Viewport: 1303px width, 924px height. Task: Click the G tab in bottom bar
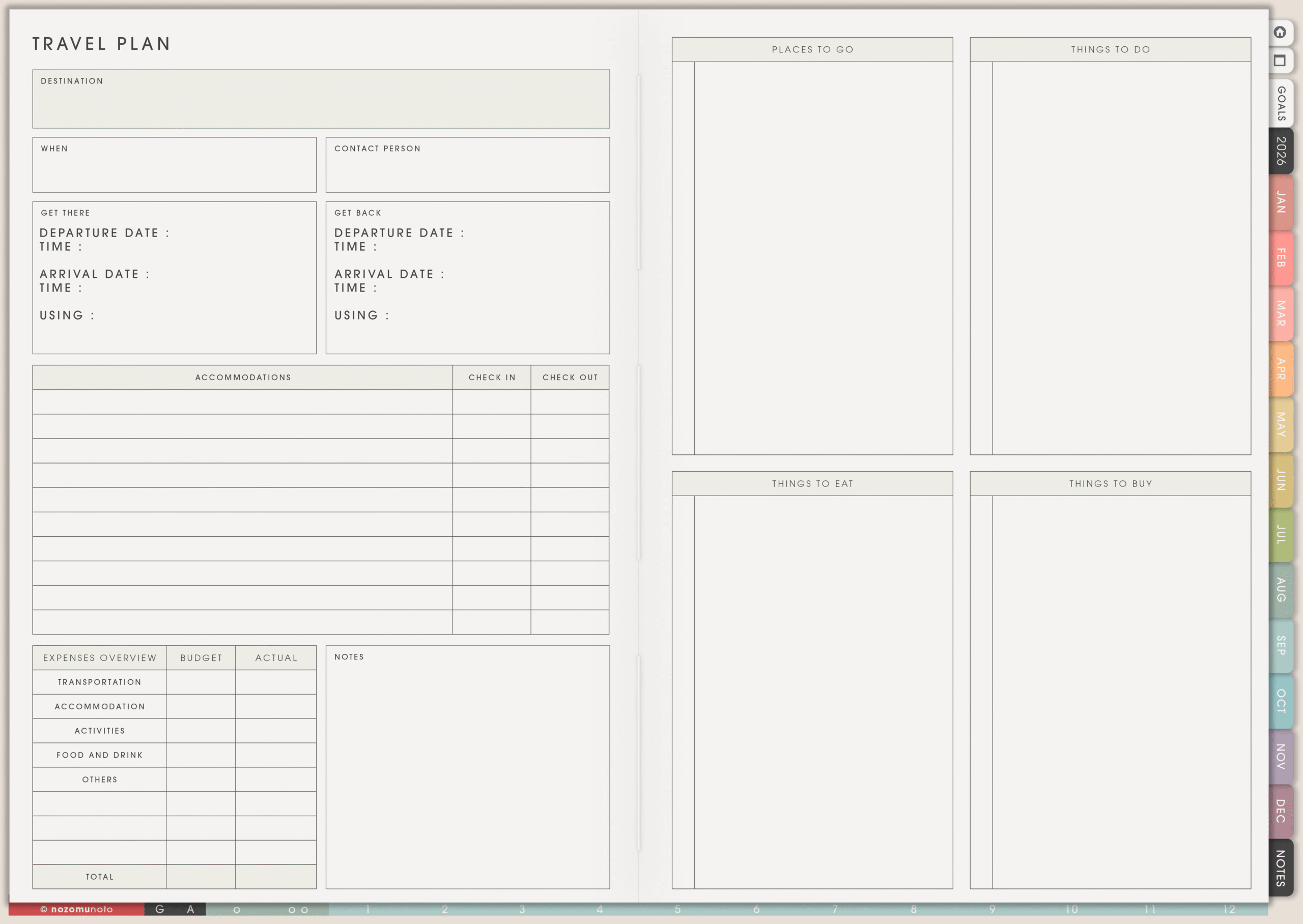(160, 909)
